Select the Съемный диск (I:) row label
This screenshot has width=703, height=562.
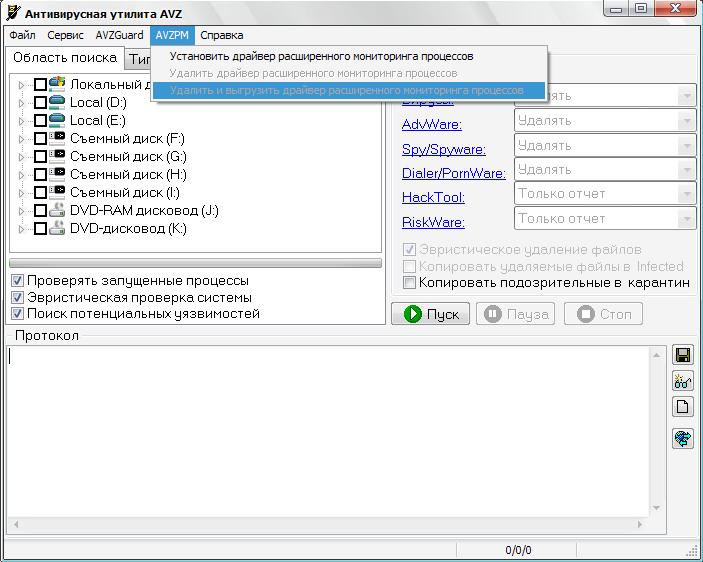click(125, 192)
